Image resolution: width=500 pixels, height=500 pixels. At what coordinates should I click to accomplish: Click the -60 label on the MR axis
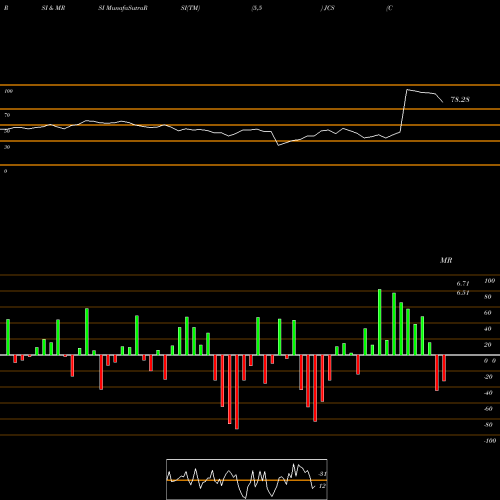488,409
